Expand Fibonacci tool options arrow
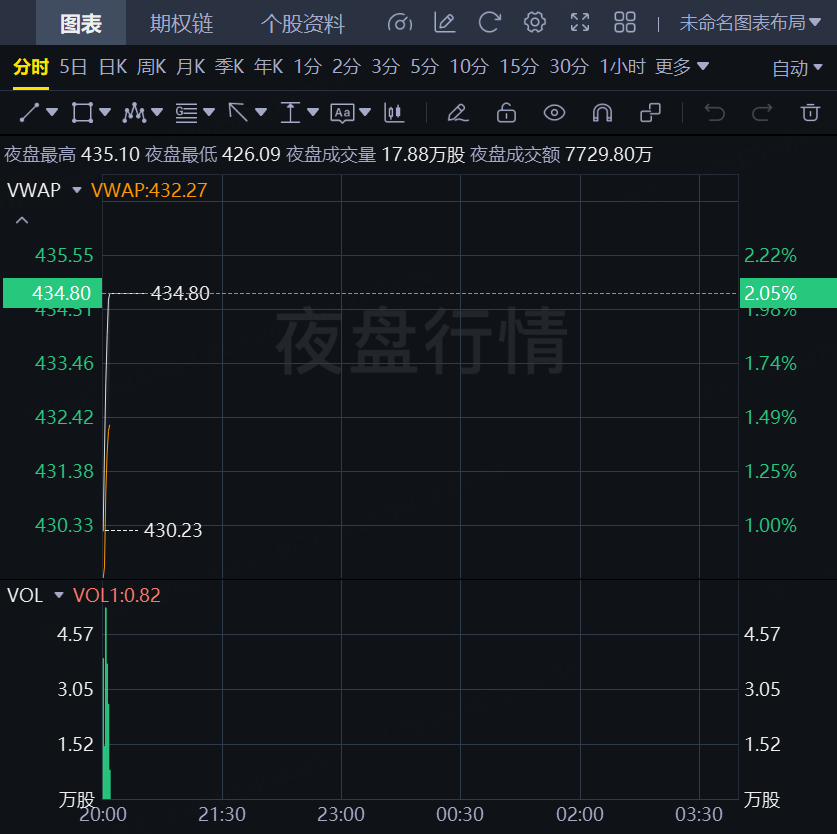This screenshot has height=834, width=837. pyautogui.click(x=209, y=113)
